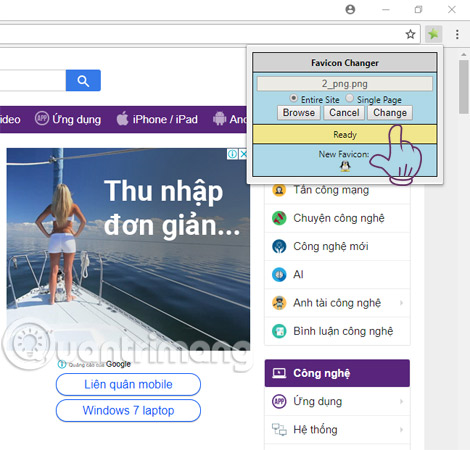The image size is (470, 450).
Task: Click the Apple logo icon in navbar
Action: pyautogui.click(x=122, y=118)
